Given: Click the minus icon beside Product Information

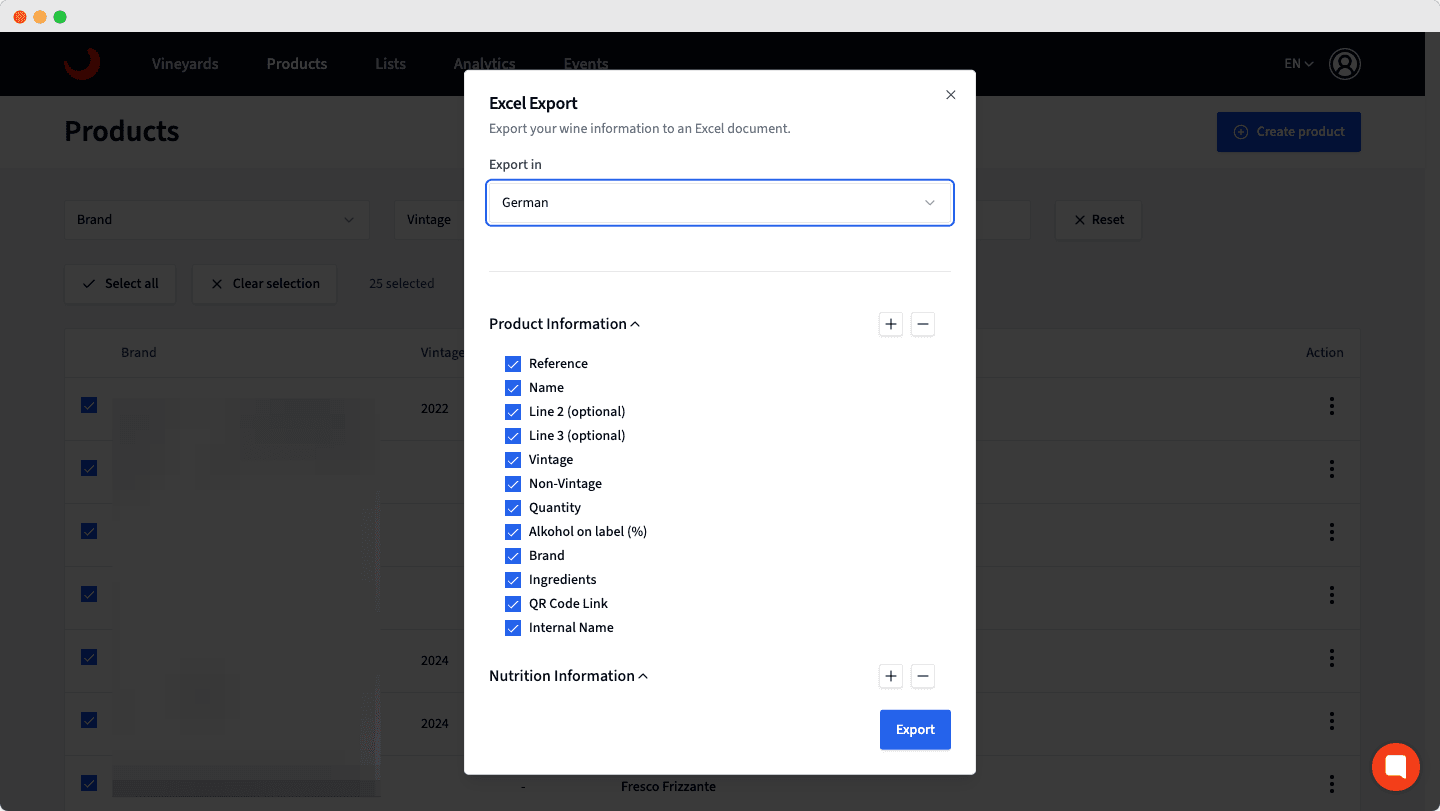Looking at the screenshot, I should 922,324.
